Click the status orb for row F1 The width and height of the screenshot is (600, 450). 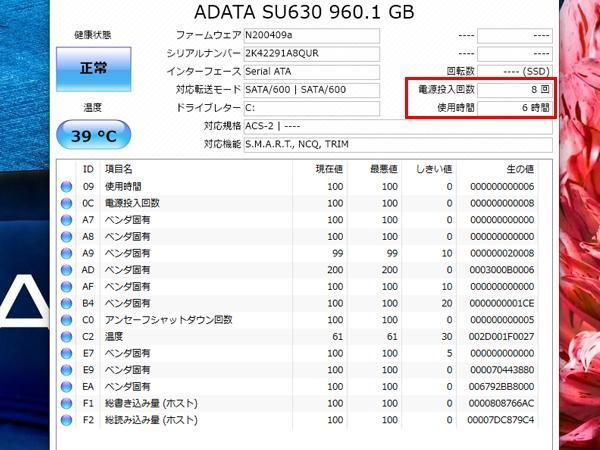(x=66, y=403)
